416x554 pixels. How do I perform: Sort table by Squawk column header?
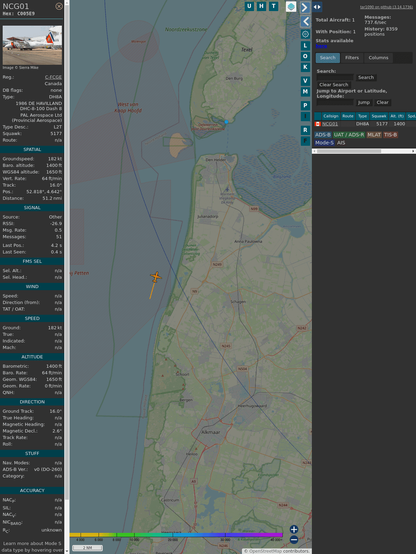tap(379, 116)
